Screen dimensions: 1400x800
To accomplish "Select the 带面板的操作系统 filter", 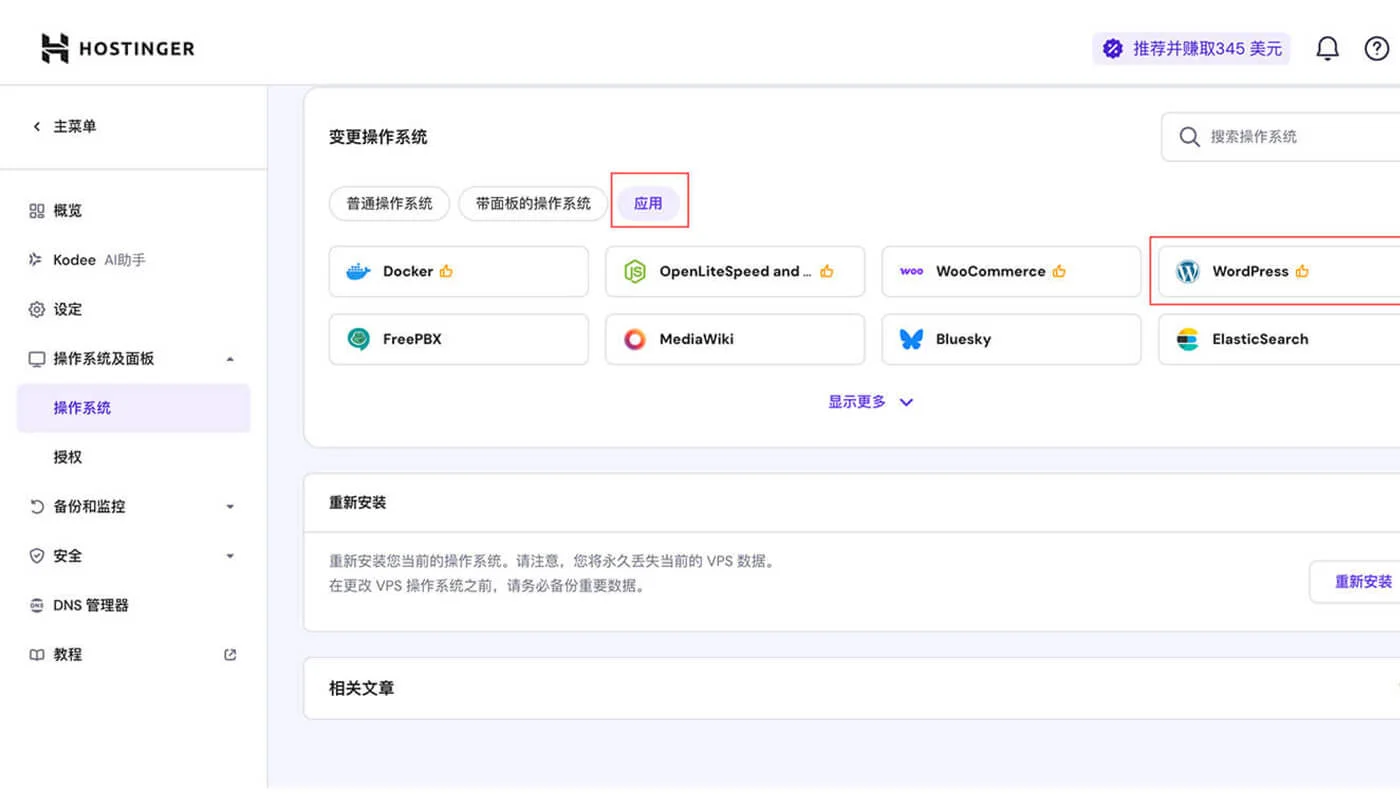I will pos(534,203).
